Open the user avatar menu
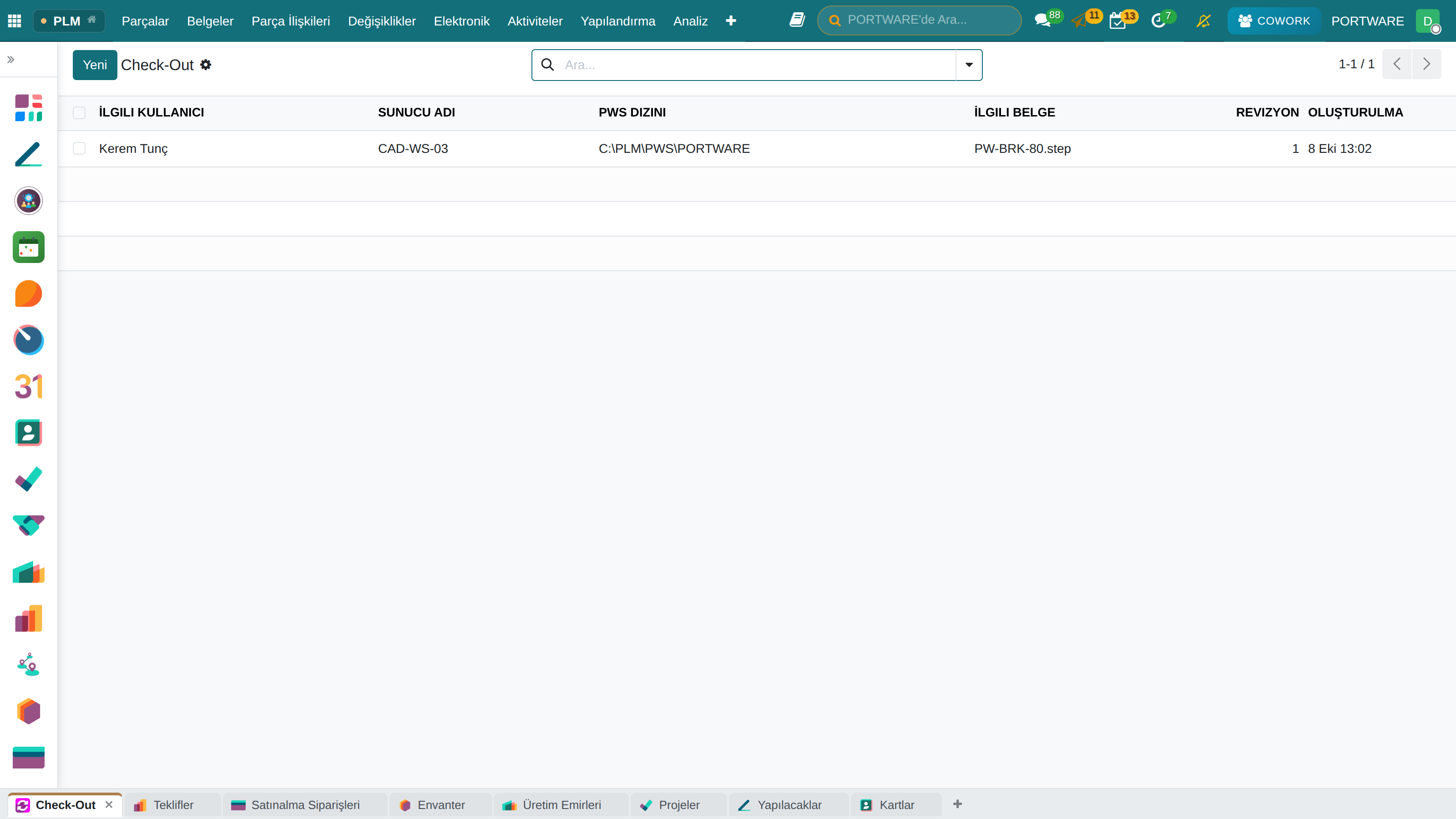This screenshot has width=1456, height=819. point(1428,21)
